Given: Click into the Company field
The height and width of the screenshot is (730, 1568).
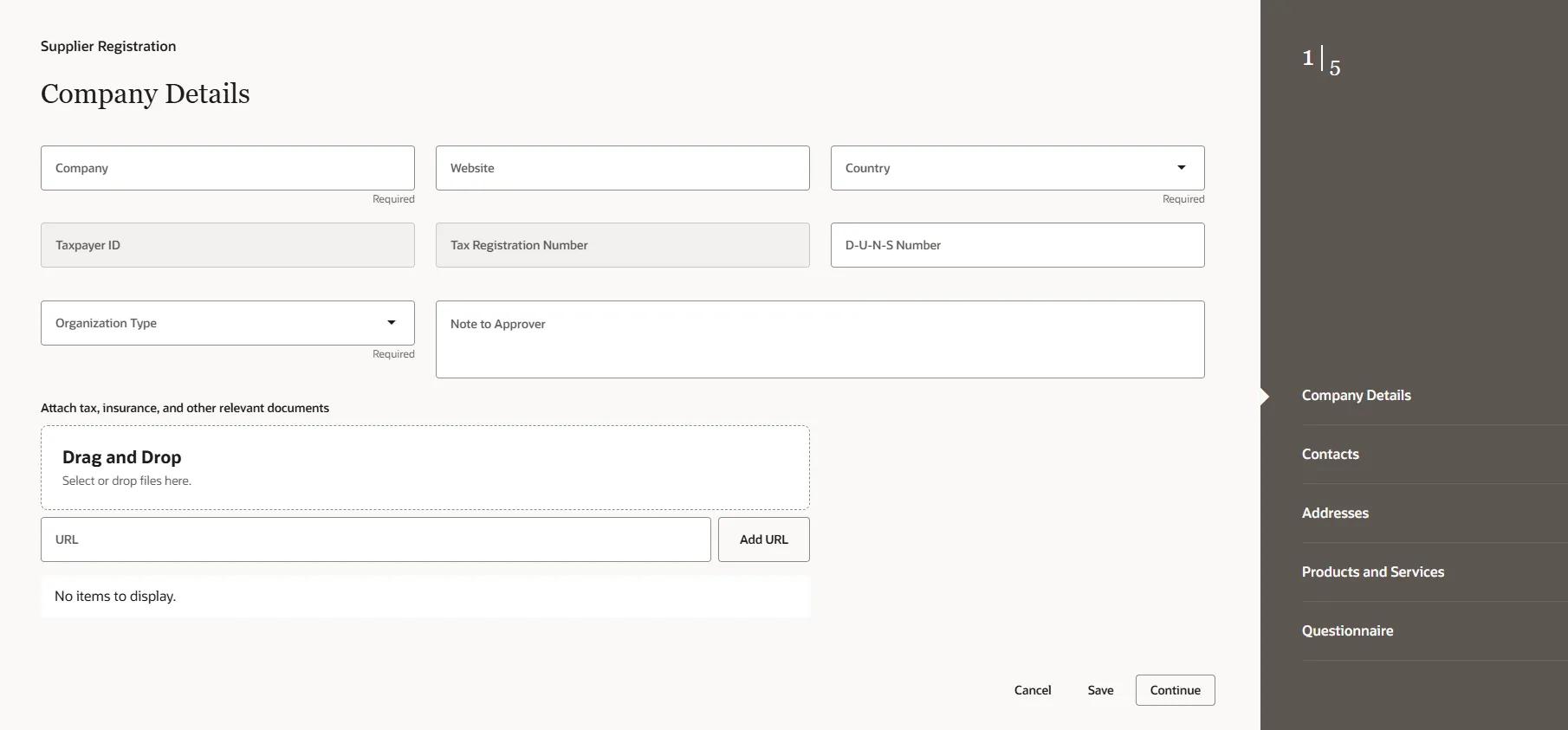Looking at the screenshot, I should (228, 168).
